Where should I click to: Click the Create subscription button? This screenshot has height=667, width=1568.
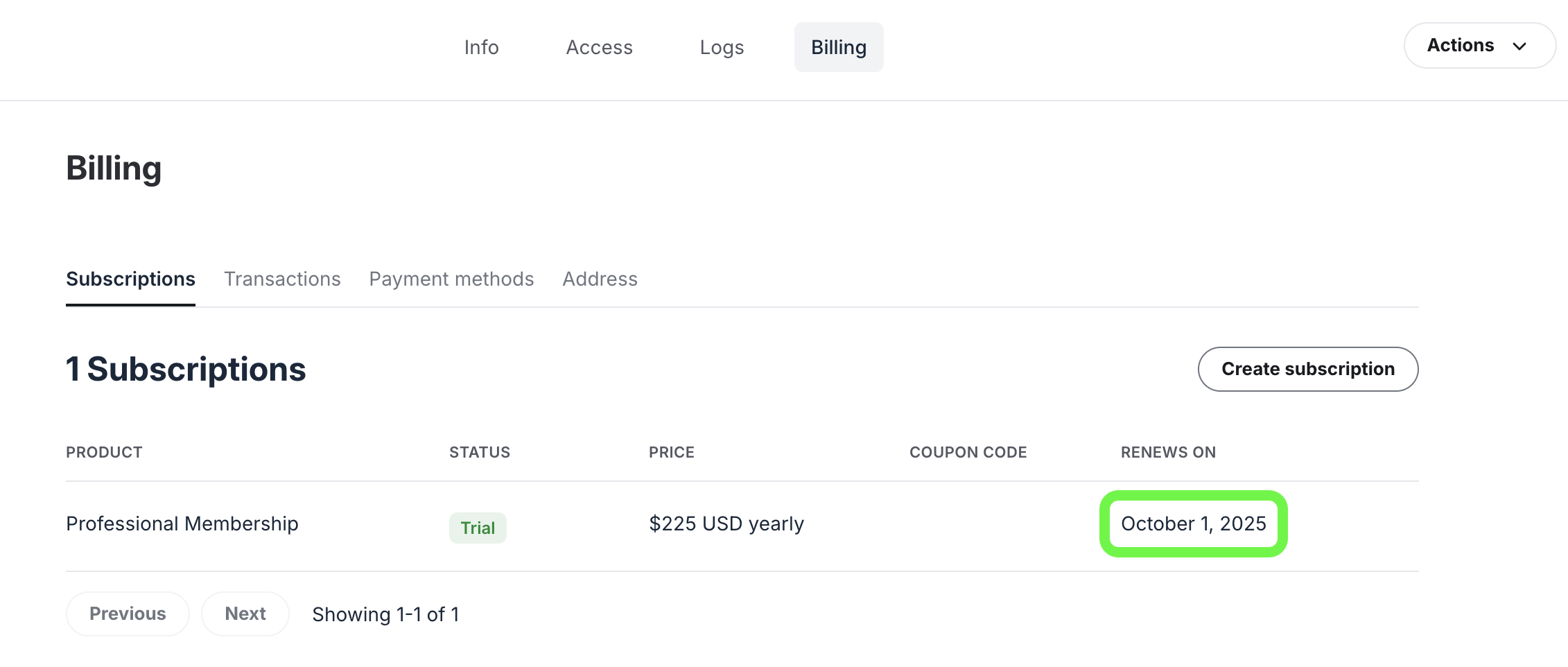point(1307,369)
